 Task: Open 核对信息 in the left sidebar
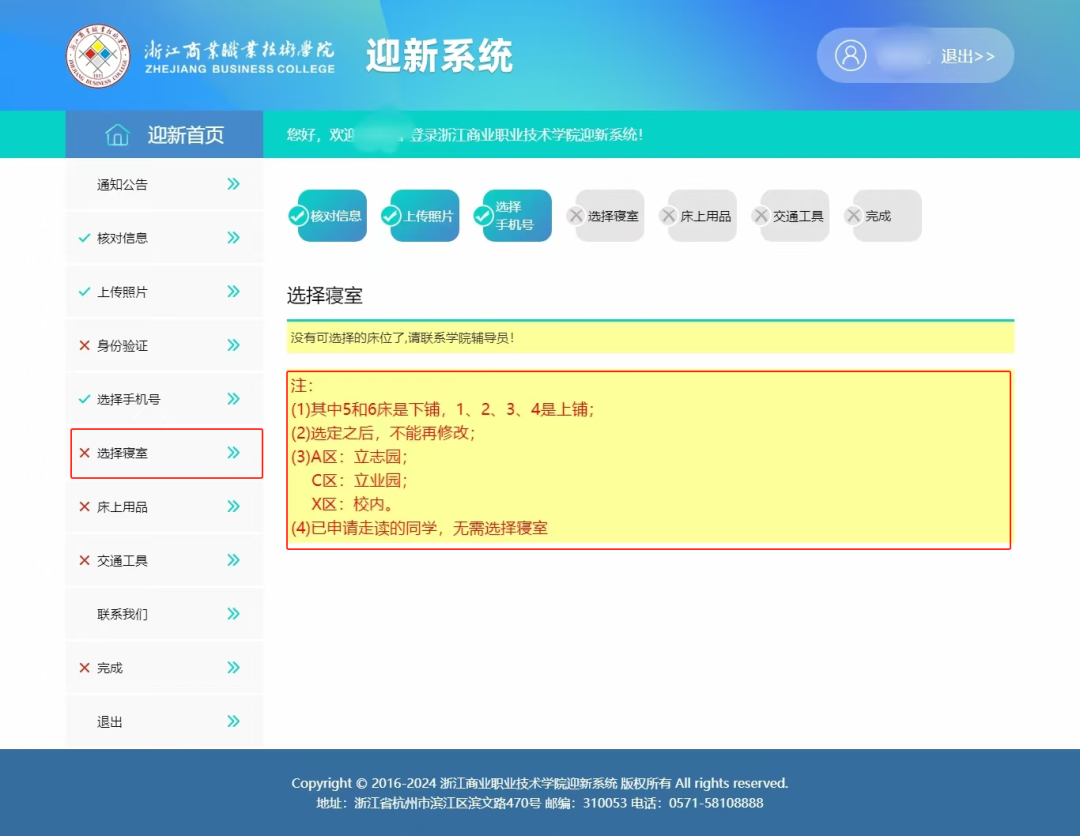[122, 238]
